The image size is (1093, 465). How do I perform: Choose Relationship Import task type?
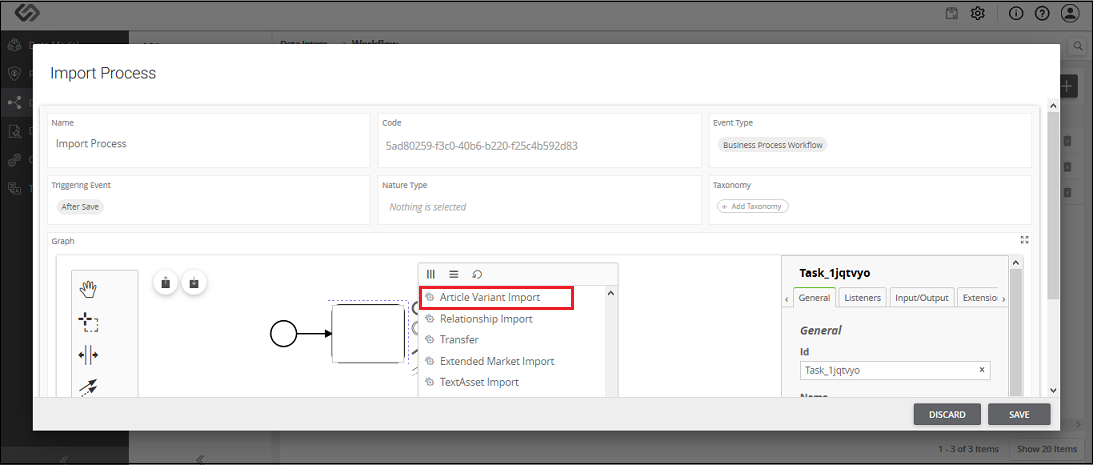pos(486,319)
